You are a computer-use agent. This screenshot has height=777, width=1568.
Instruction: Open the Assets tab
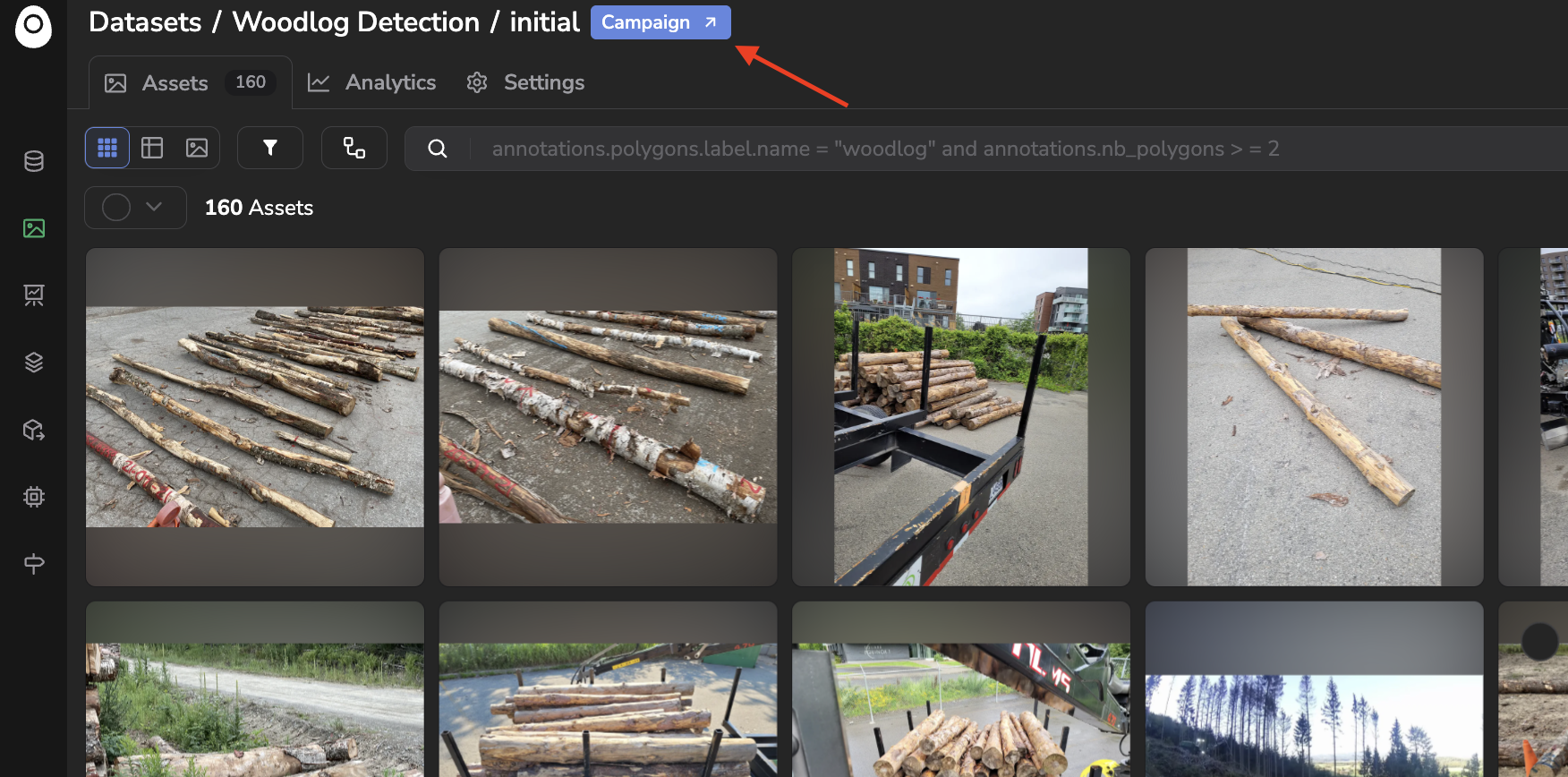(x=190, y=82)
